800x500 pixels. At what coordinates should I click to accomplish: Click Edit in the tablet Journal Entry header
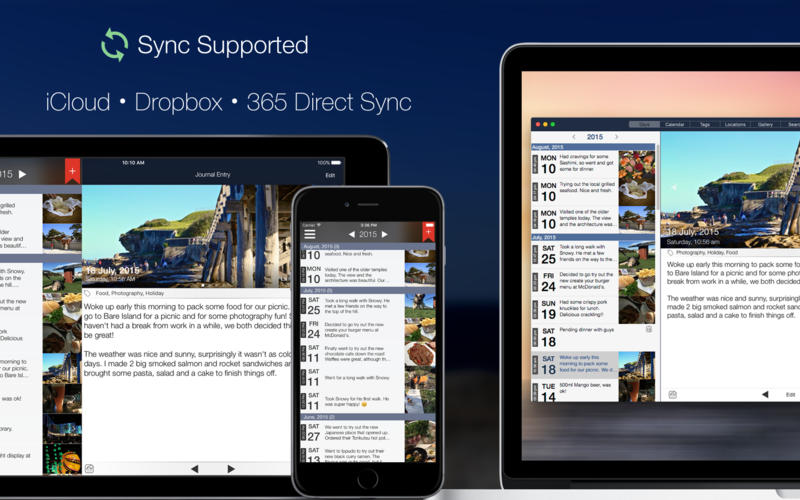pos(330,175)
